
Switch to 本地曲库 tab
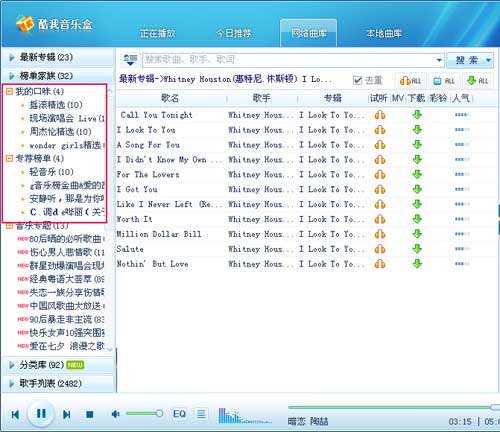point(384,33)
